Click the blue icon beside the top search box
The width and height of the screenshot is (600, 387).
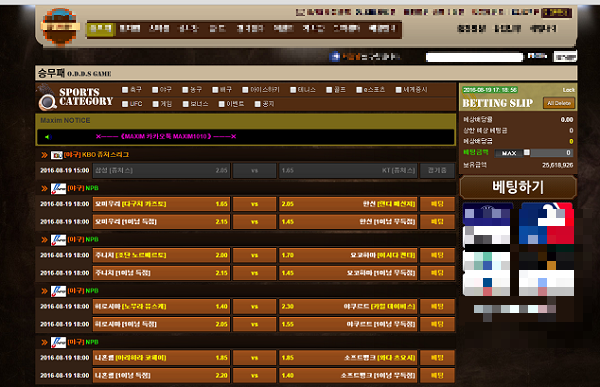coord(334,57)
